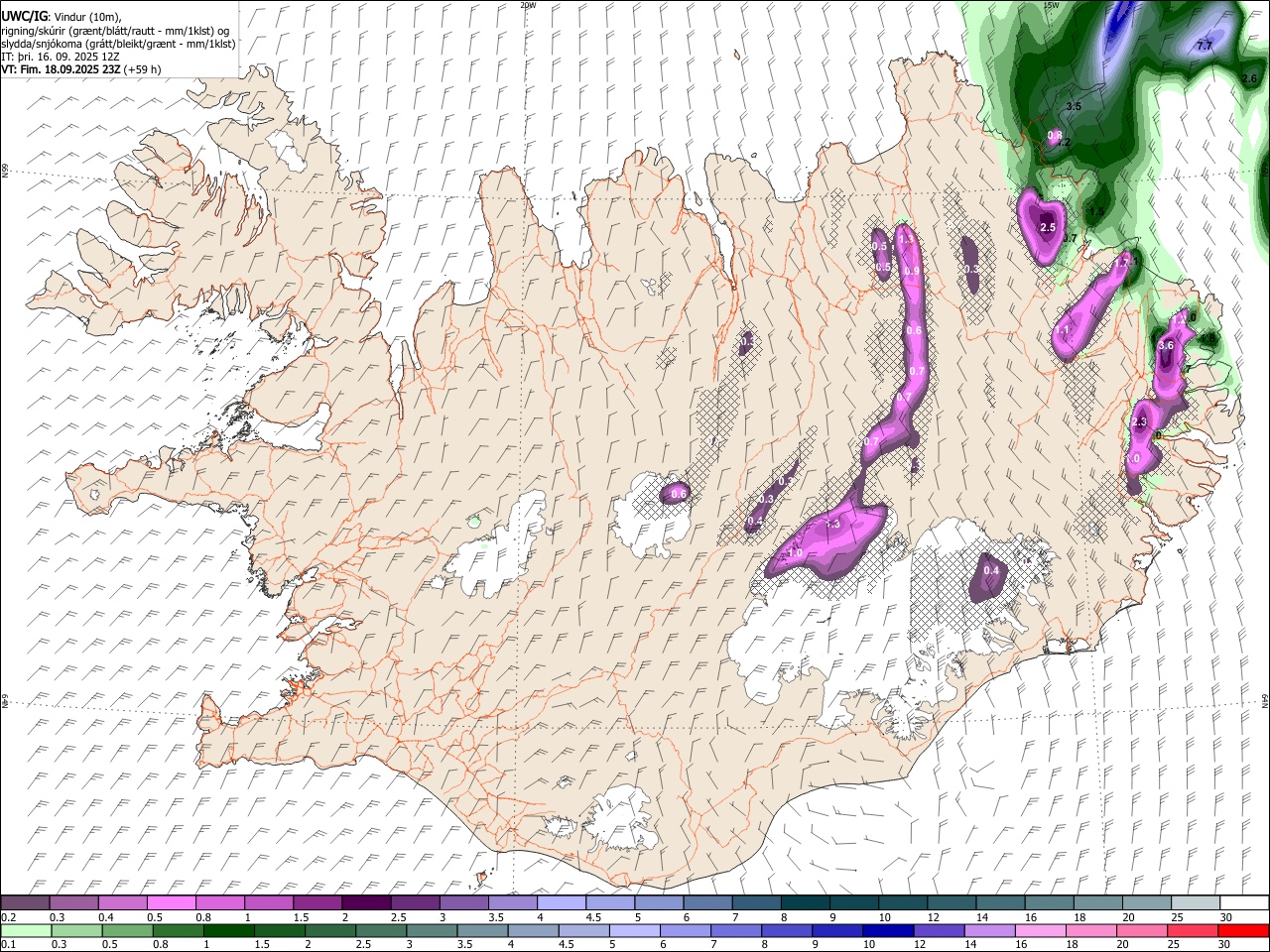The width and height of the screenshot is (1270, 952).
Task: Click the '3.6' value on the east coast
Action: 1166,345
